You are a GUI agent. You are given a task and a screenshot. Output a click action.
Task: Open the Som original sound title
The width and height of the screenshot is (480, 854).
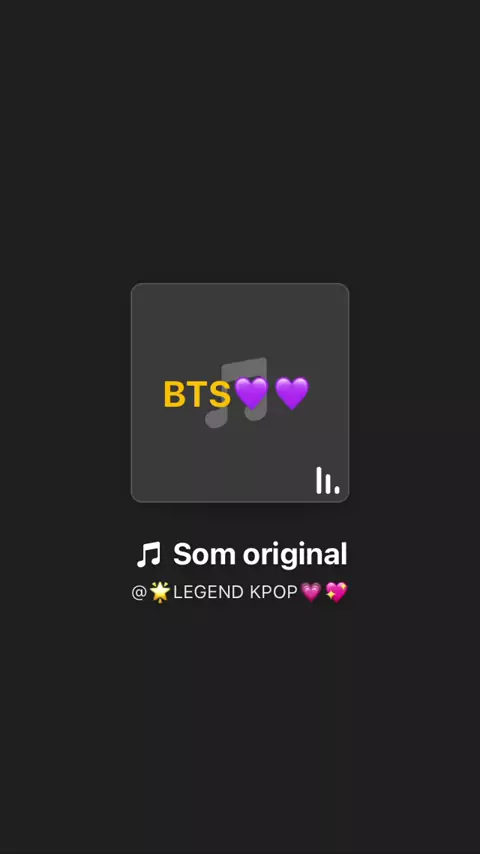click(241, 554)
